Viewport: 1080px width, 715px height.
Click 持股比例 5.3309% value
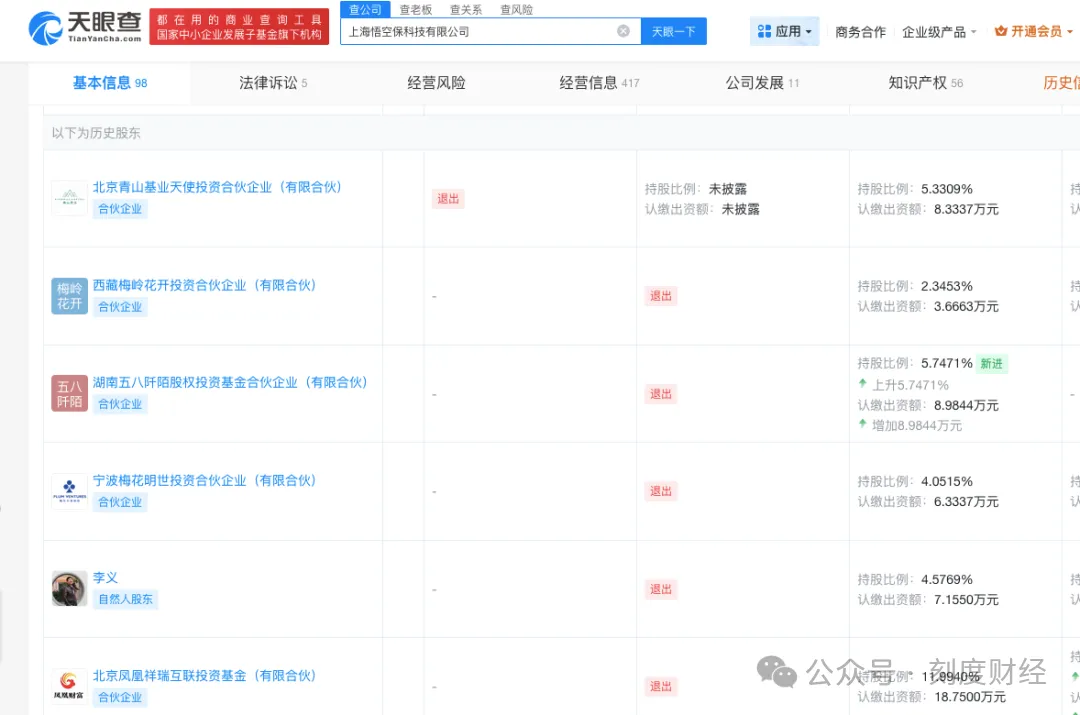tap(946, 189)
